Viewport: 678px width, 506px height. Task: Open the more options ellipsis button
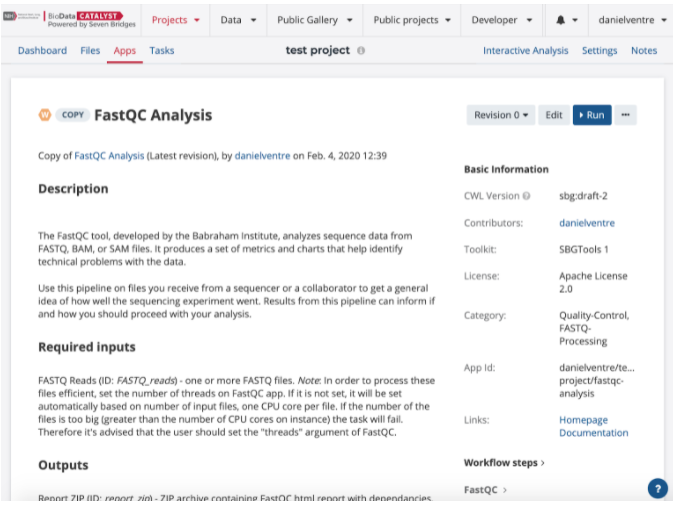pyautogui.click(x=625, y=115)
